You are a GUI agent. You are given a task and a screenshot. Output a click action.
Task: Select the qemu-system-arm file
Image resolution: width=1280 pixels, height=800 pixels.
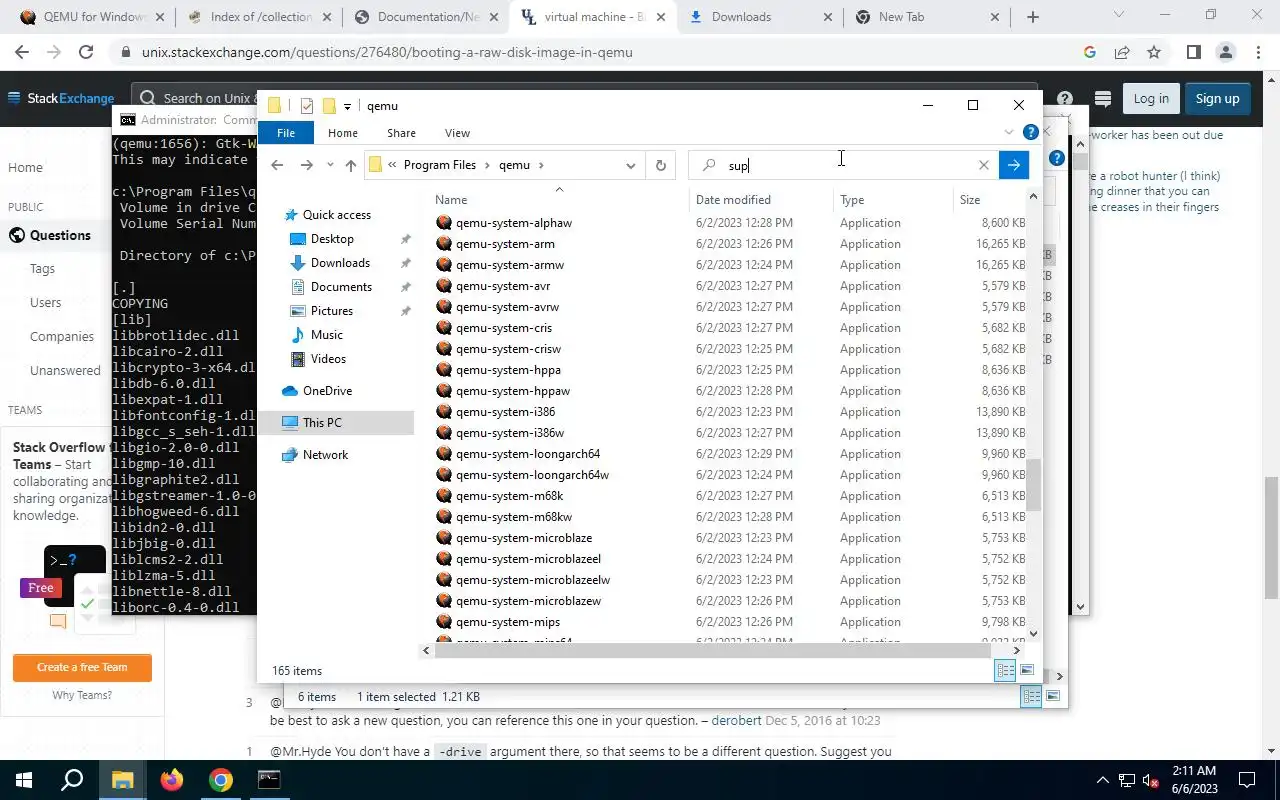click(x=505, y=244)
